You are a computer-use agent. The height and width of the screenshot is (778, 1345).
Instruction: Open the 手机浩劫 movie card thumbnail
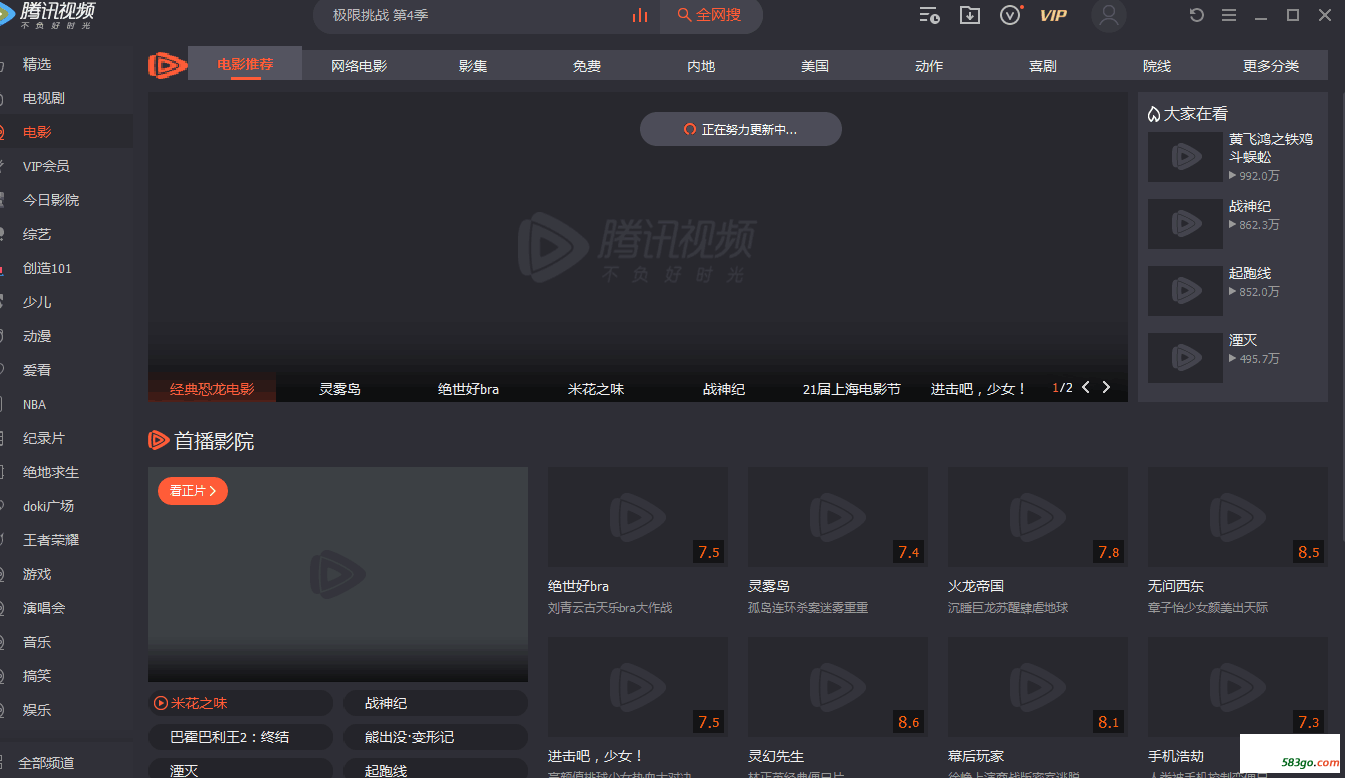click(x=1238, y=688)
